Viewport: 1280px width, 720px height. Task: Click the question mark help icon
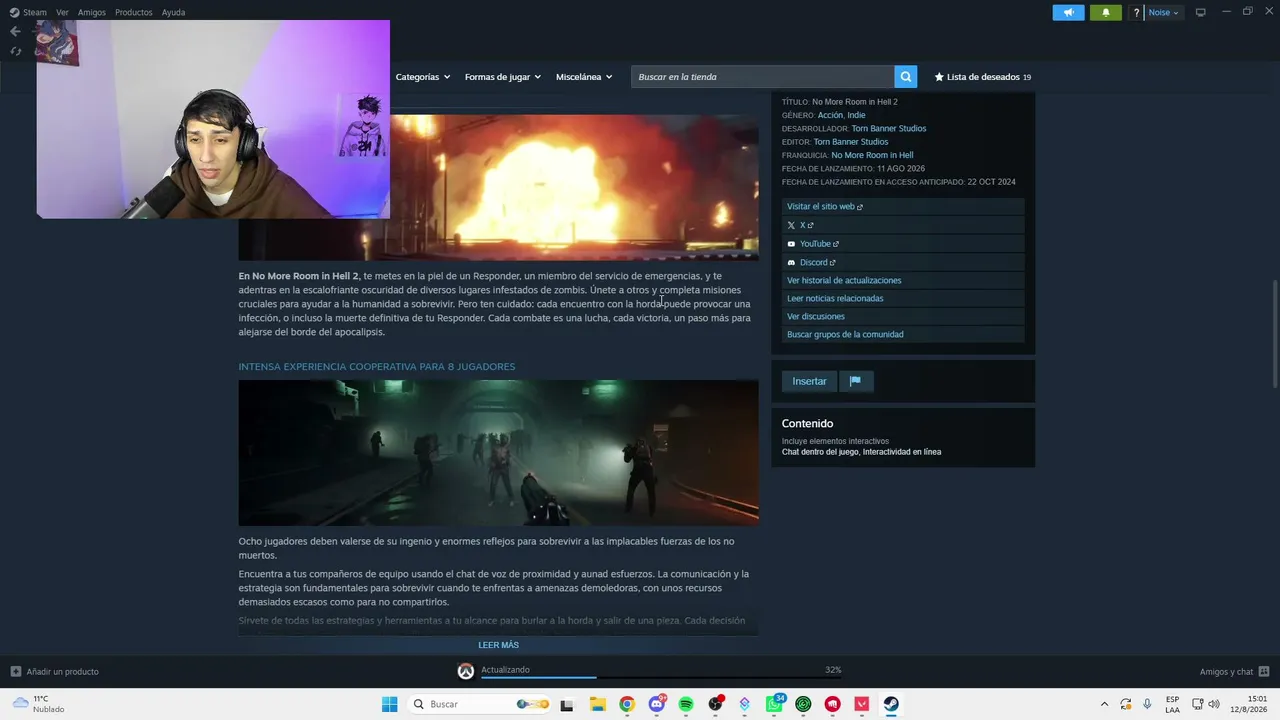(x=1136, y=12)
